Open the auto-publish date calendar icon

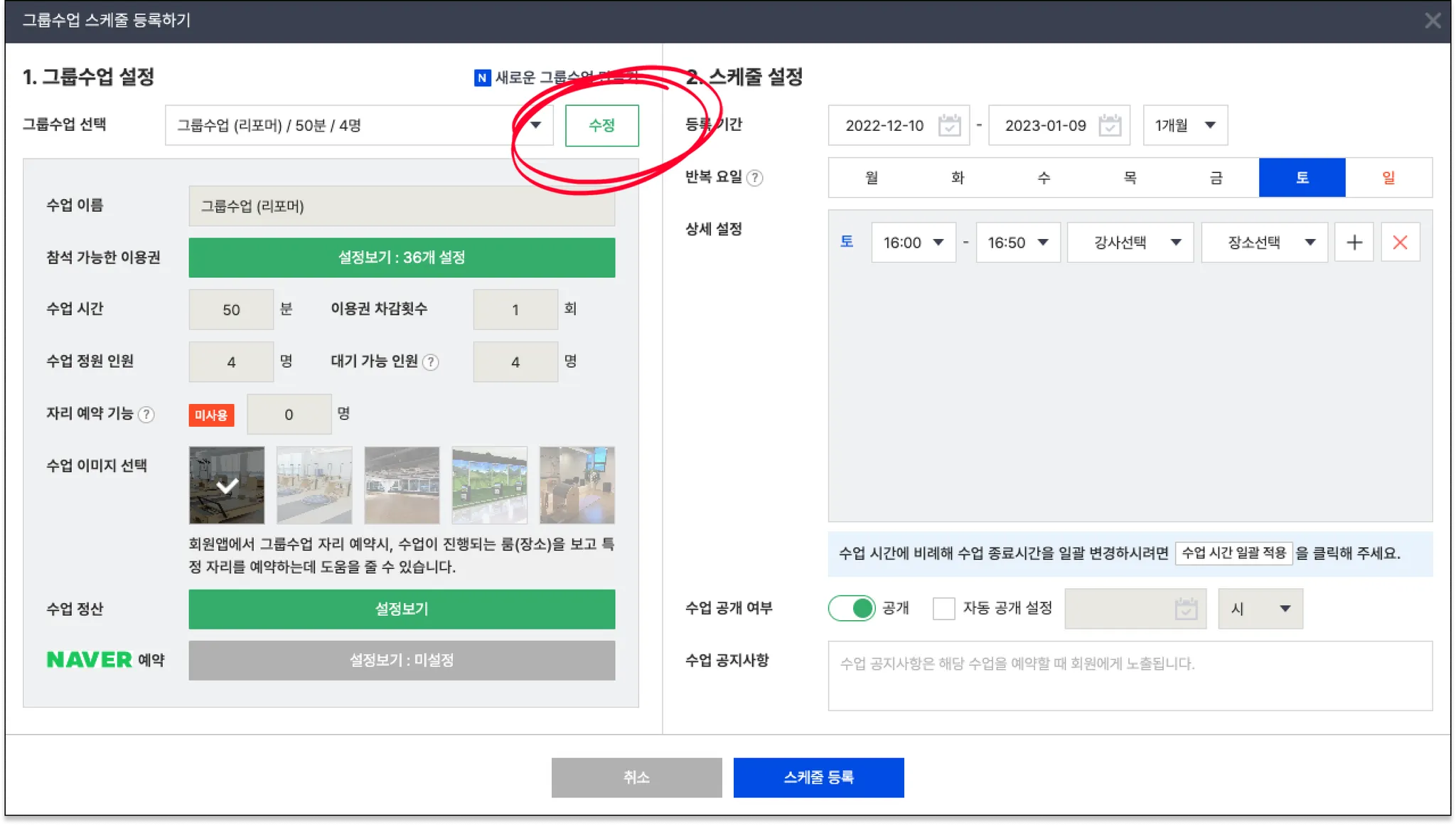point(1185,609)
